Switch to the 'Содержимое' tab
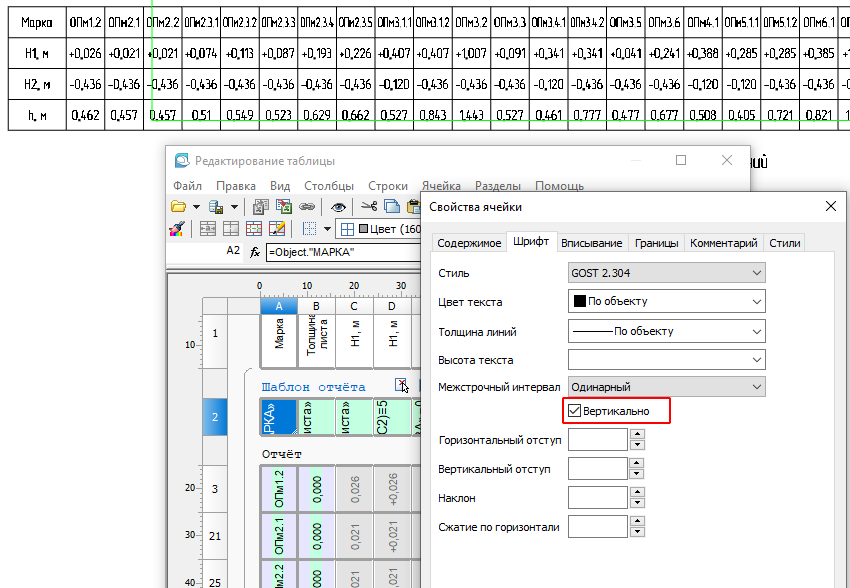The height and width of the screenshot is (588, 850). point(469,243)
